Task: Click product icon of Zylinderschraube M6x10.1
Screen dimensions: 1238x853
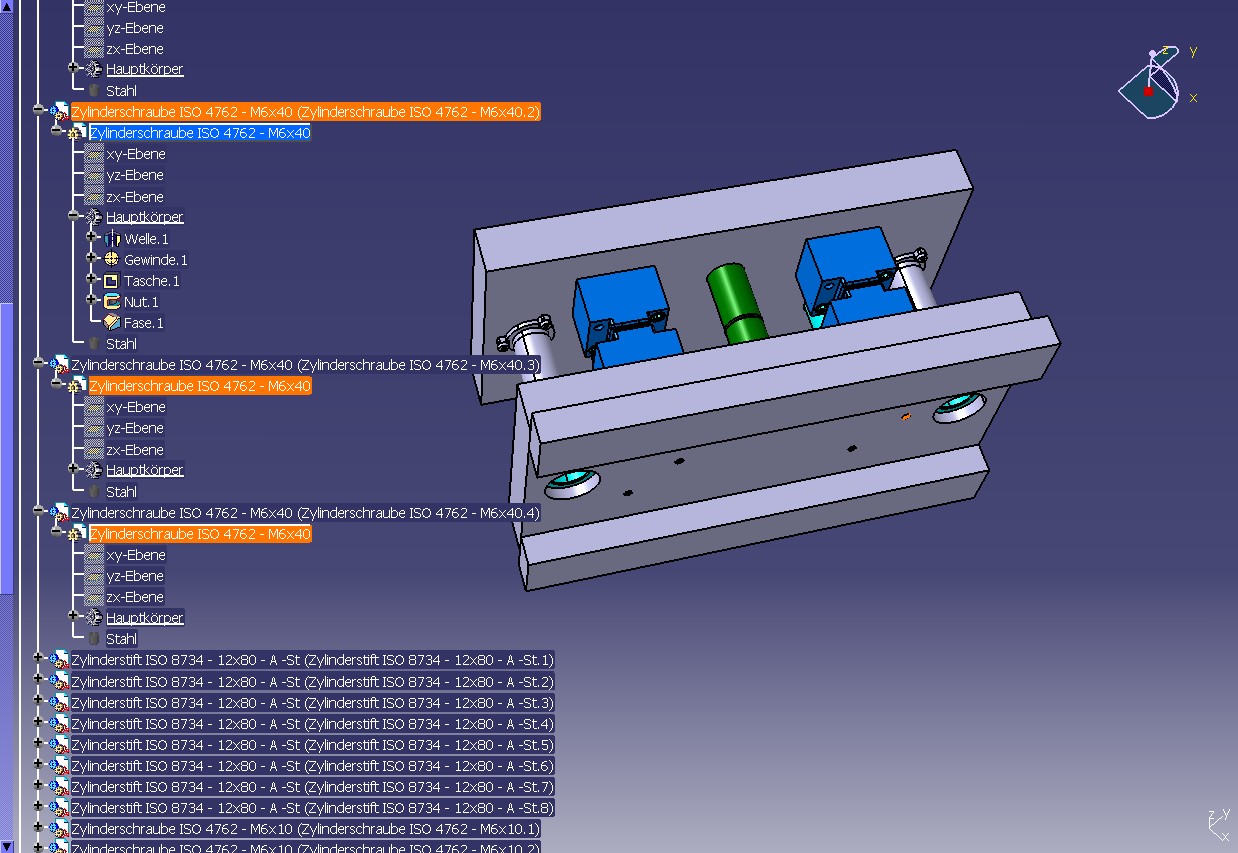Action: (x=59, y=829)
